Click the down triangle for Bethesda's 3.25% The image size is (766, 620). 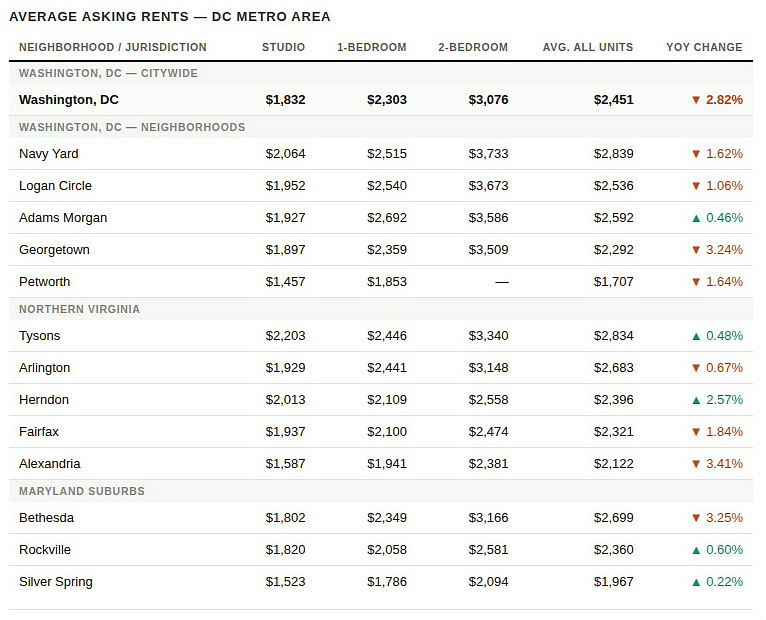coord(696,518)
